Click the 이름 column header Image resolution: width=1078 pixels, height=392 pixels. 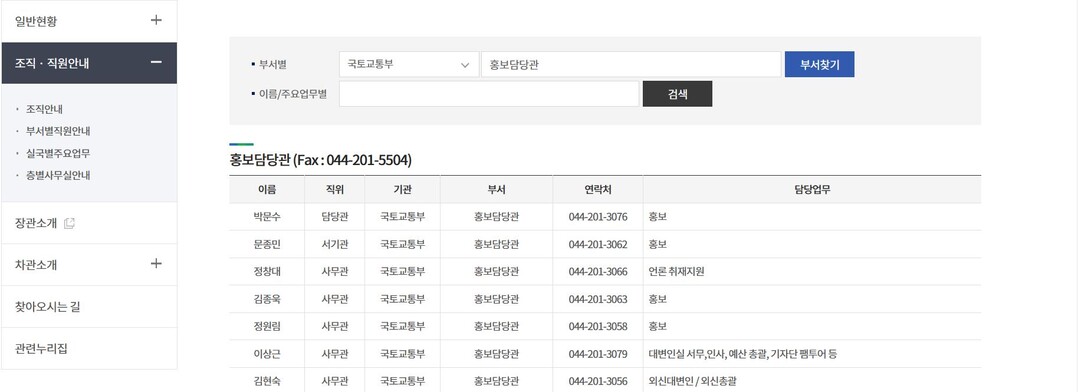click(x=267, y=190)
